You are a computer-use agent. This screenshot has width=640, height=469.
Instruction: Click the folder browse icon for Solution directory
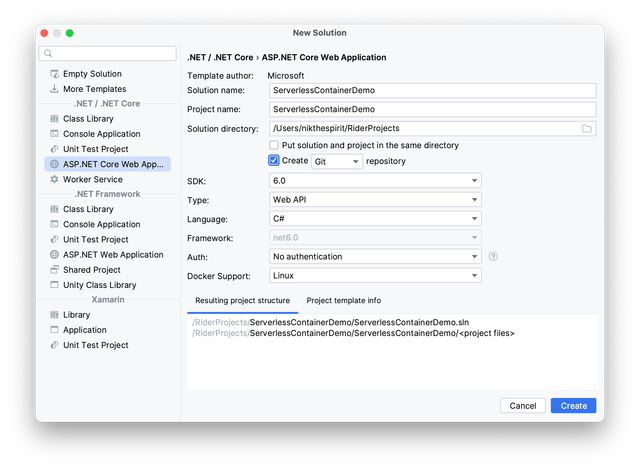coord(587,129)
